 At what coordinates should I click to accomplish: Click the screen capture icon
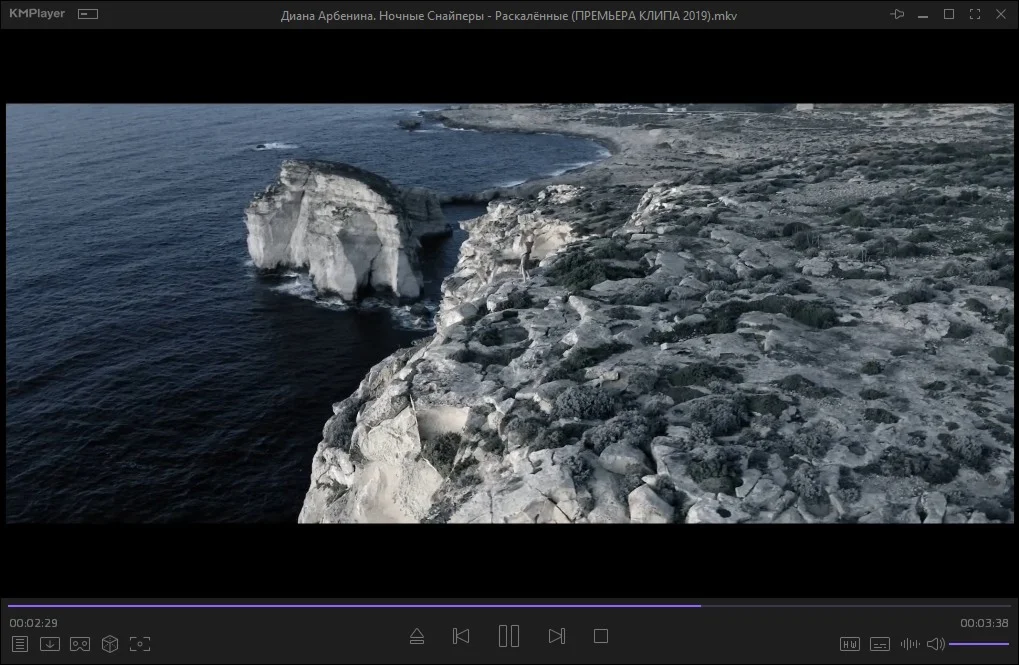pos(140,644)
